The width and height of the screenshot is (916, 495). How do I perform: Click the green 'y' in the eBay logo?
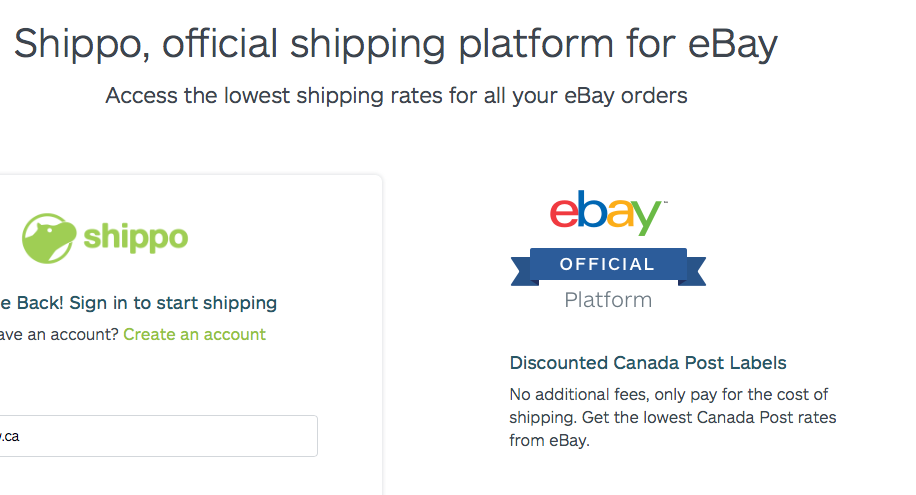(645, 217)
